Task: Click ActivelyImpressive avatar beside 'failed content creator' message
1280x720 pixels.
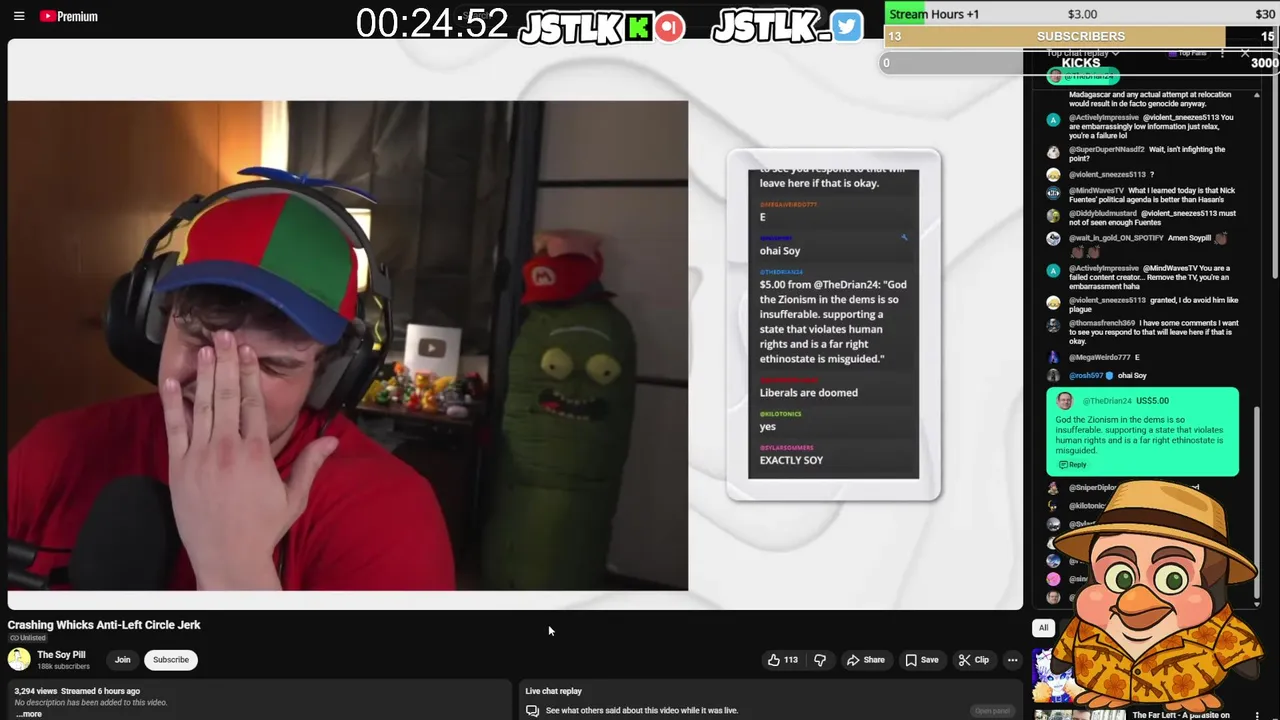Action: point(1053,271)
